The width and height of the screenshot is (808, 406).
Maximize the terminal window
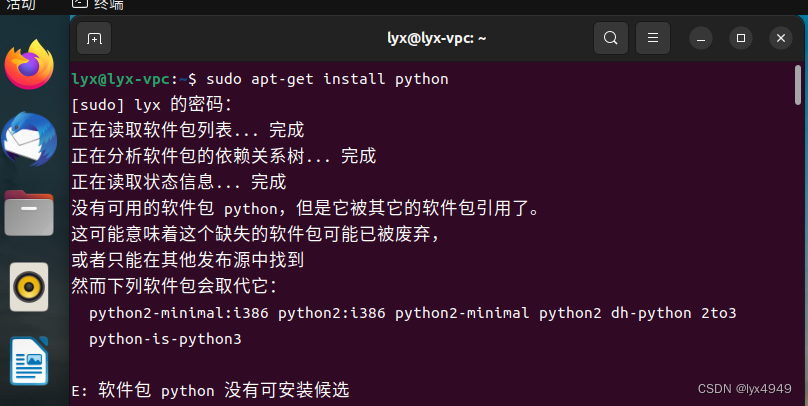741,38
